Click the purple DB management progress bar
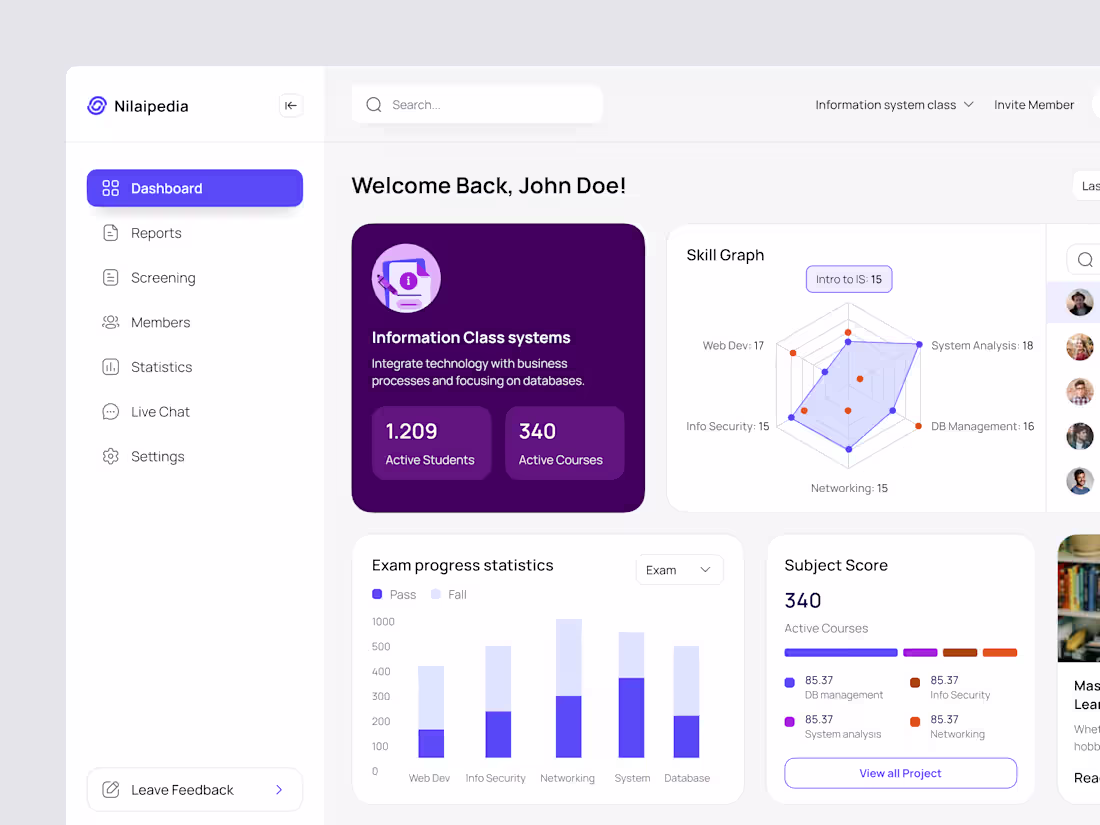The height and width of the screenshot is (825, 1100). tap(840, 652)
